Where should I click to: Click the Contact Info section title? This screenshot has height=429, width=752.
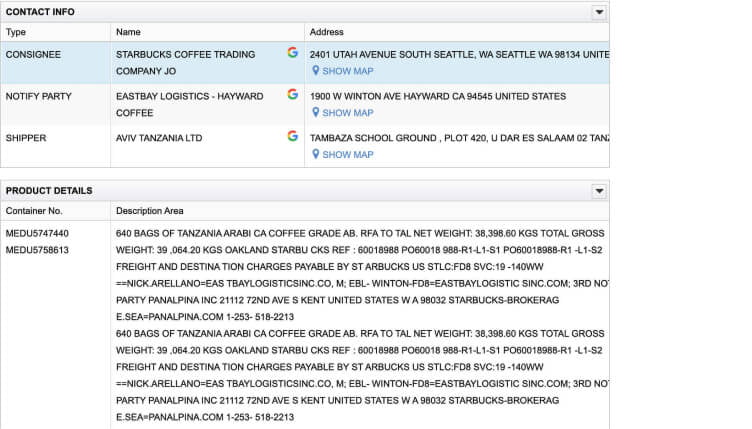point(40,12)
